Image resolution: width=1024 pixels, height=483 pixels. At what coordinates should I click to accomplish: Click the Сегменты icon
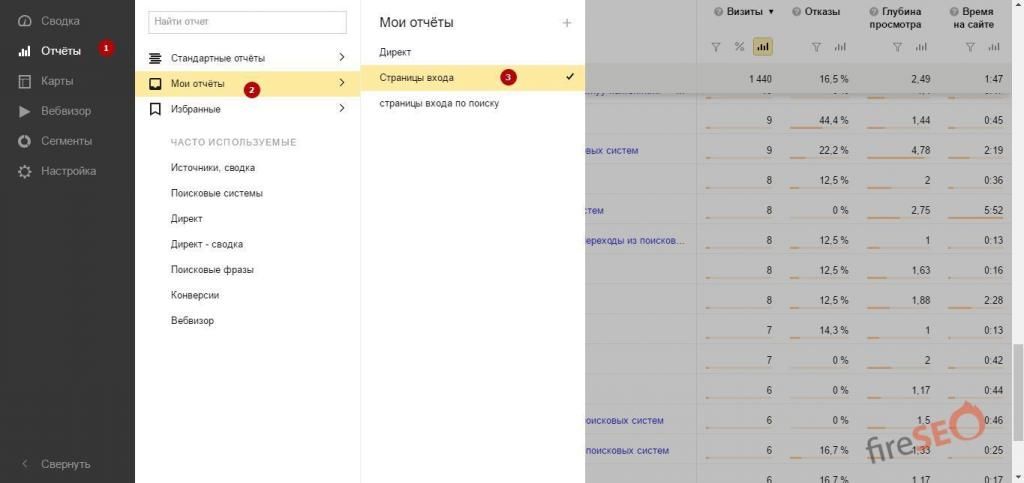click(25, 141)
